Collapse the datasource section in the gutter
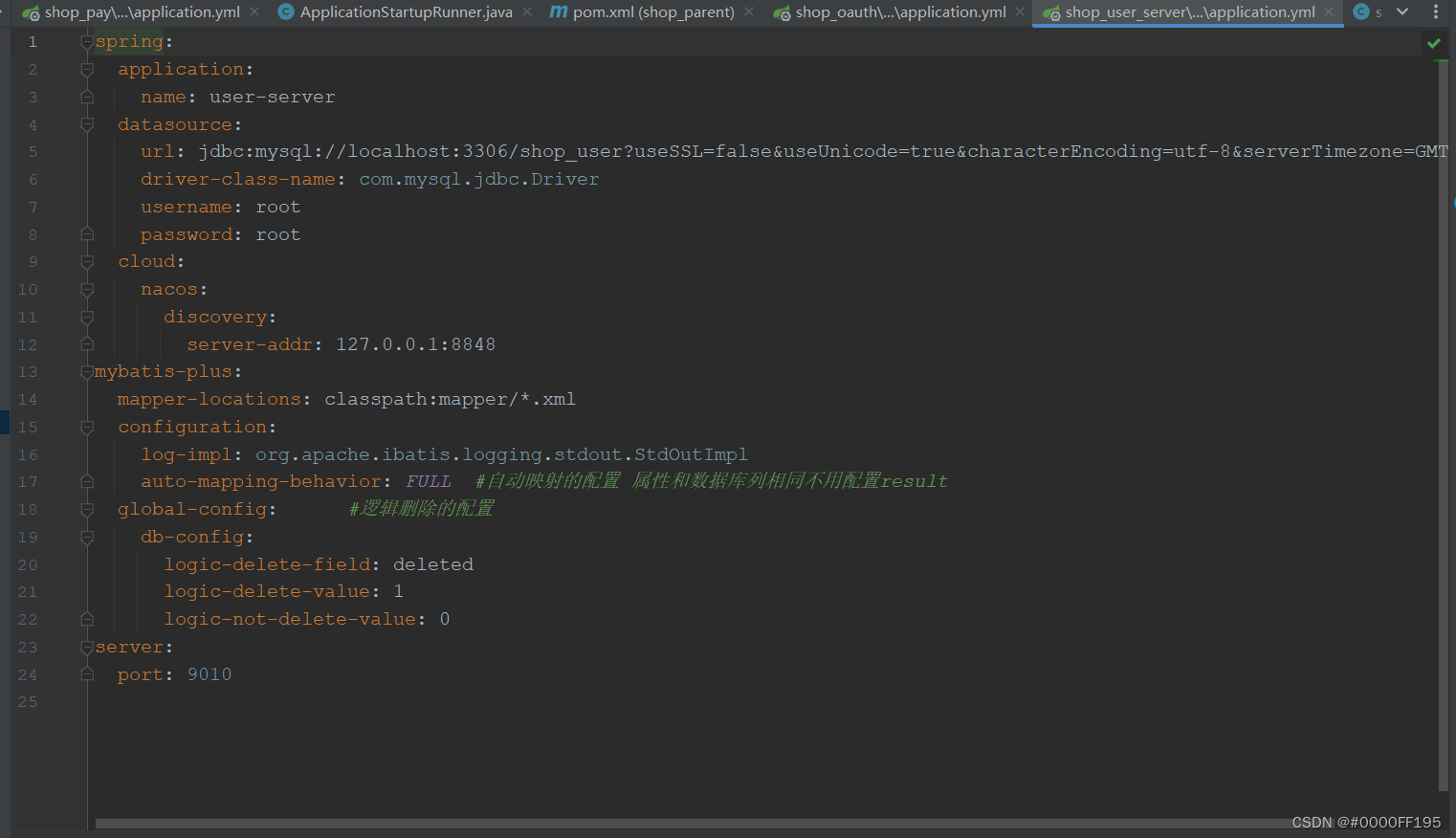 pos(87,124)
